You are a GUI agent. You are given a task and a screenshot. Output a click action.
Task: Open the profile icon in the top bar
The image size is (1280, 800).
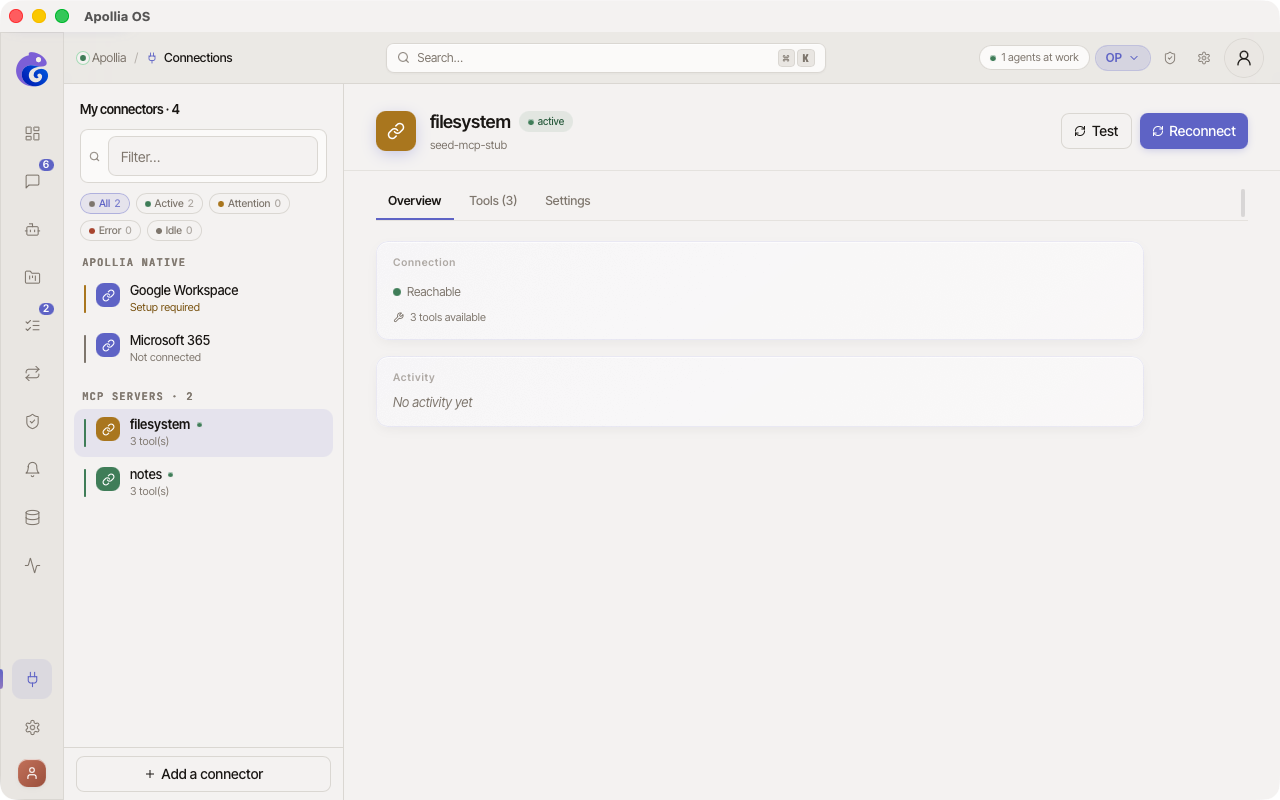click(1244, 58)
